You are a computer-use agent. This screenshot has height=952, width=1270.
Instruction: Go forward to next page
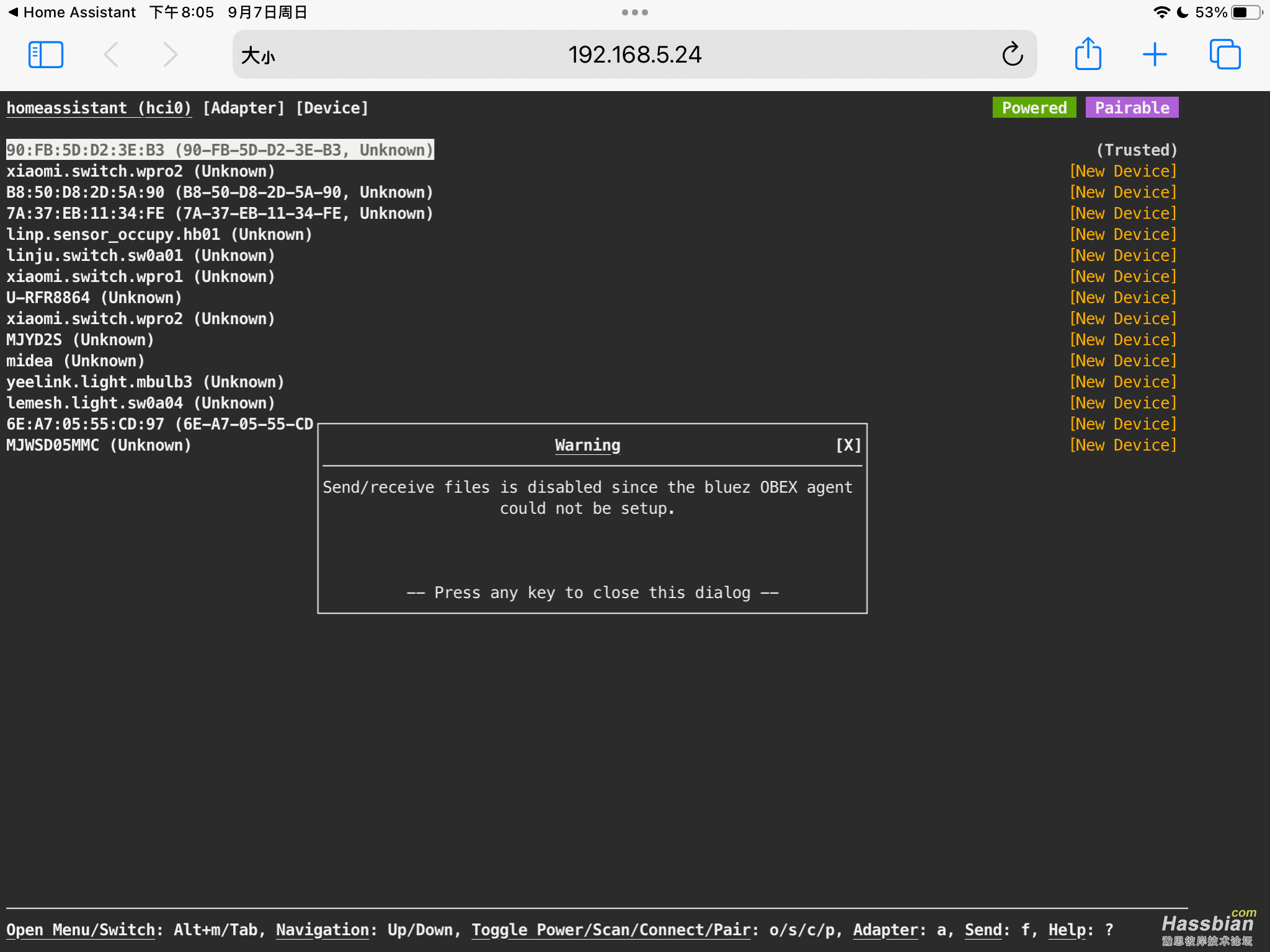click(x=170, y=55)
